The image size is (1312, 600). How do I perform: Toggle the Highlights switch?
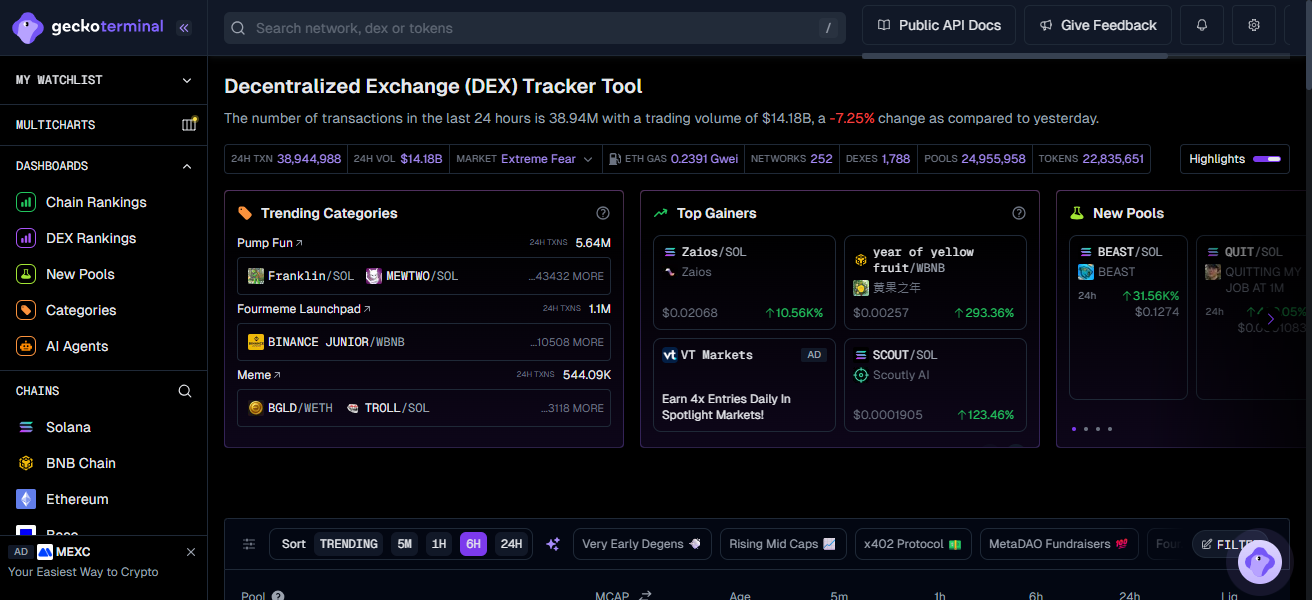[x=1266, y=159]
